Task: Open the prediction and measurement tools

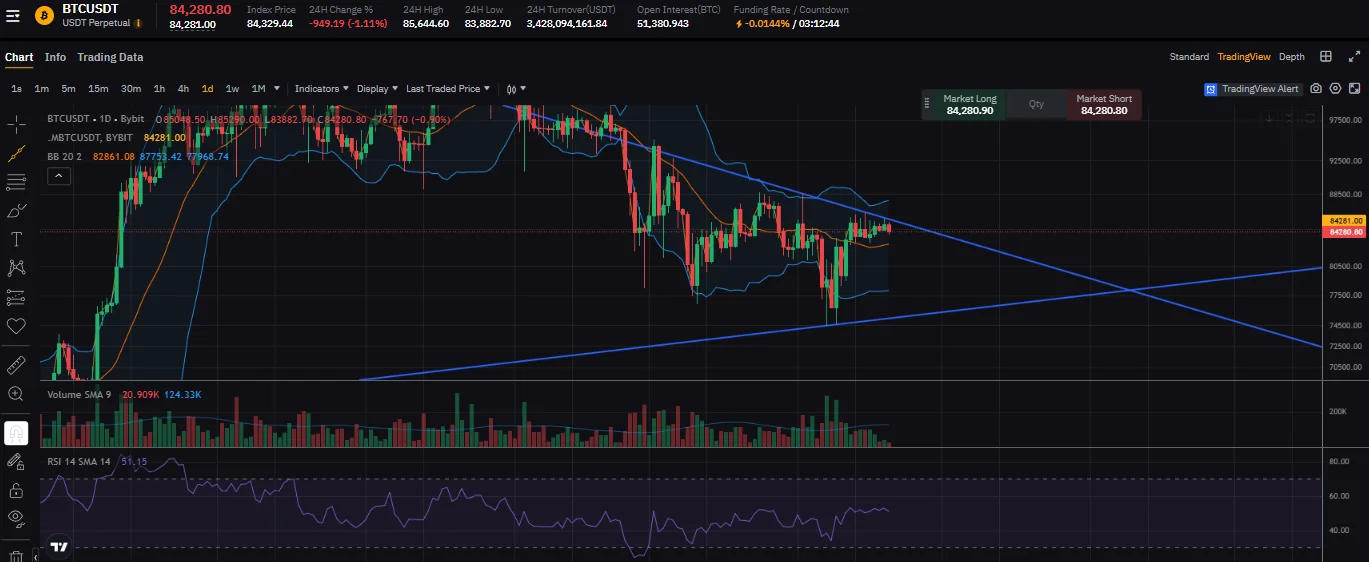Action: coord(16,297)
